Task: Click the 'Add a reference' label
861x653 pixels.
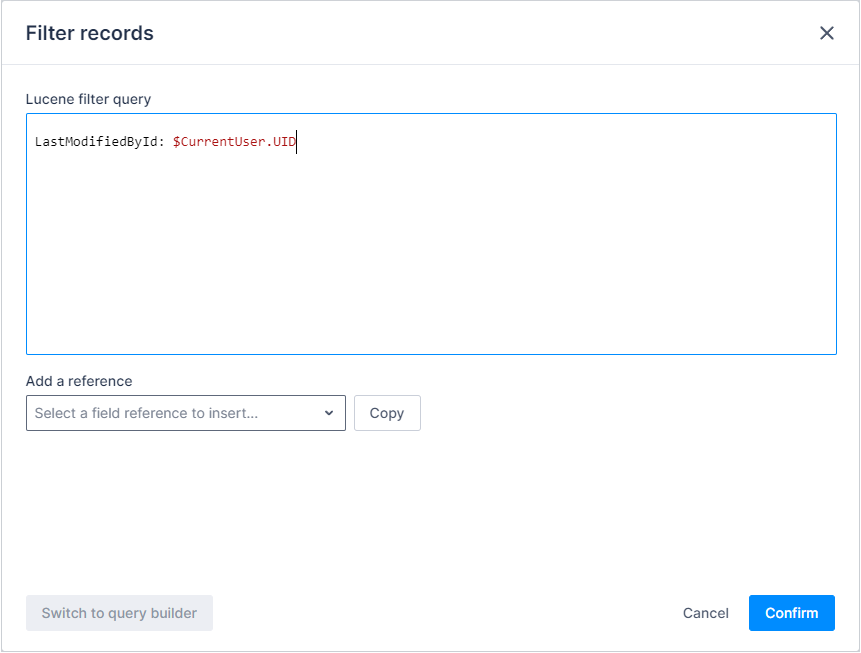Action: click(79, 381)
